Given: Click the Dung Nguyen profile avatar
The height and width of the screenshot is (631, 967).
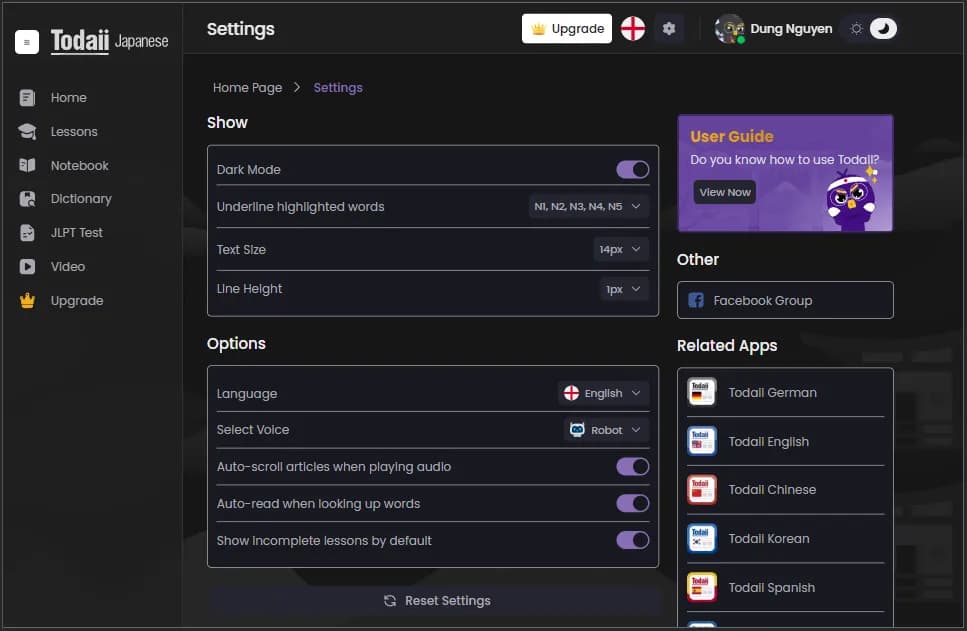Looking at the screenshot, I should point(729,29).
